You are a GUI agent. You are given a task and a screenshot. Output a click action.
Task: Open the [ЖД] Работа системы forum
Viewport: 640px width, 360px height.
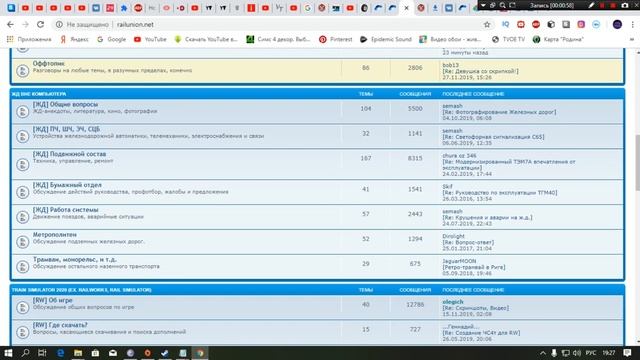point(65,210)
